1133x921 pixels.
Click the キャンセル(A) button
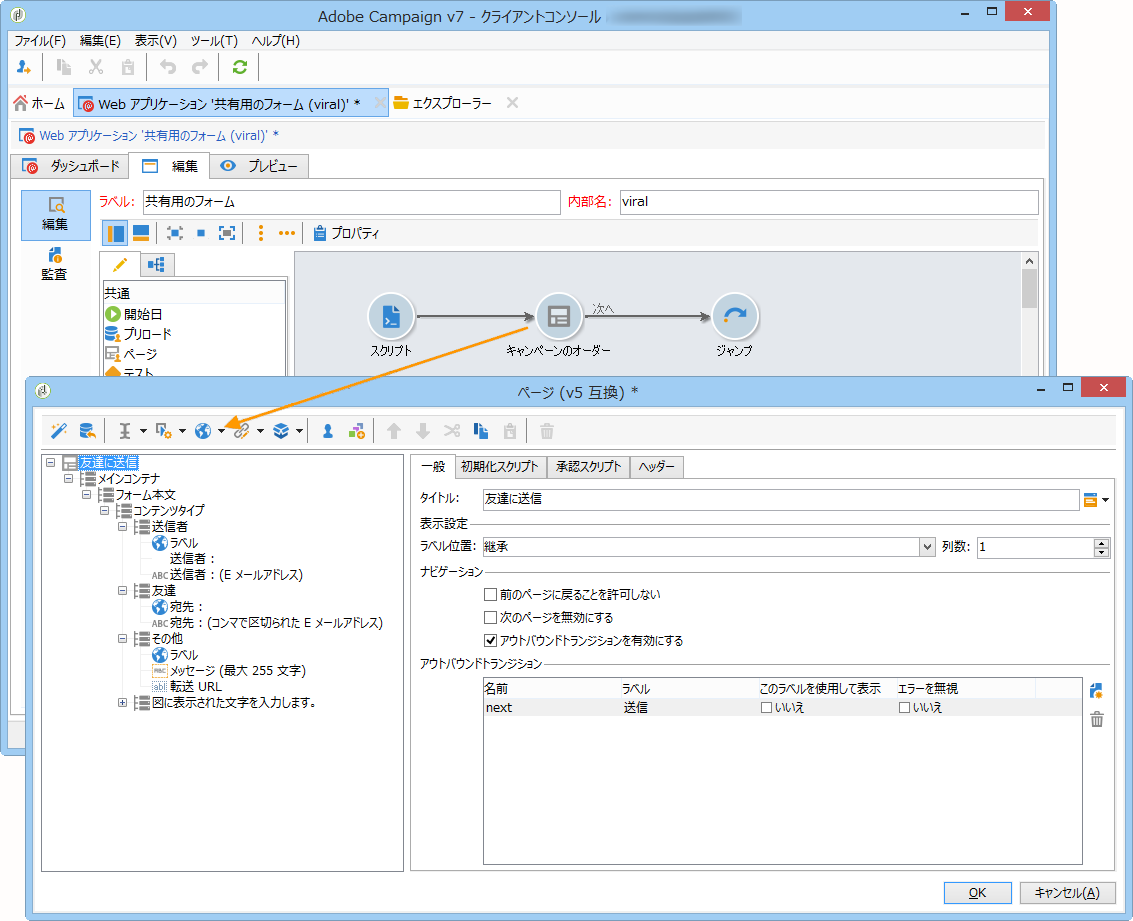(x=1067, y=893)
